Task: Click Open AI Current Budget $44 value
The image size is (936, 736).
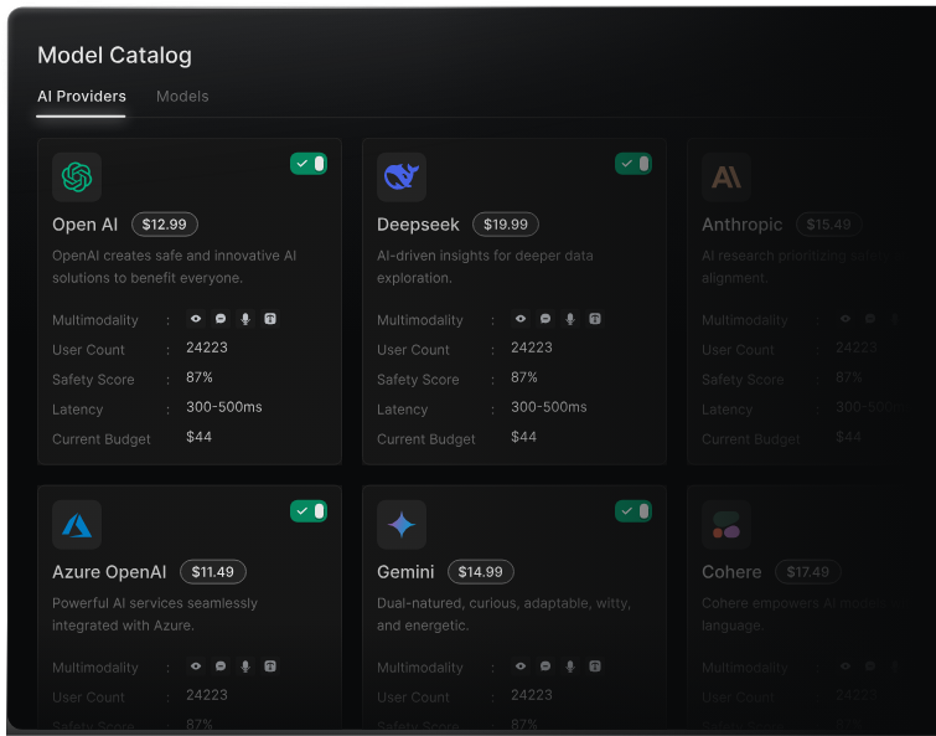Action: pos(199,437)
